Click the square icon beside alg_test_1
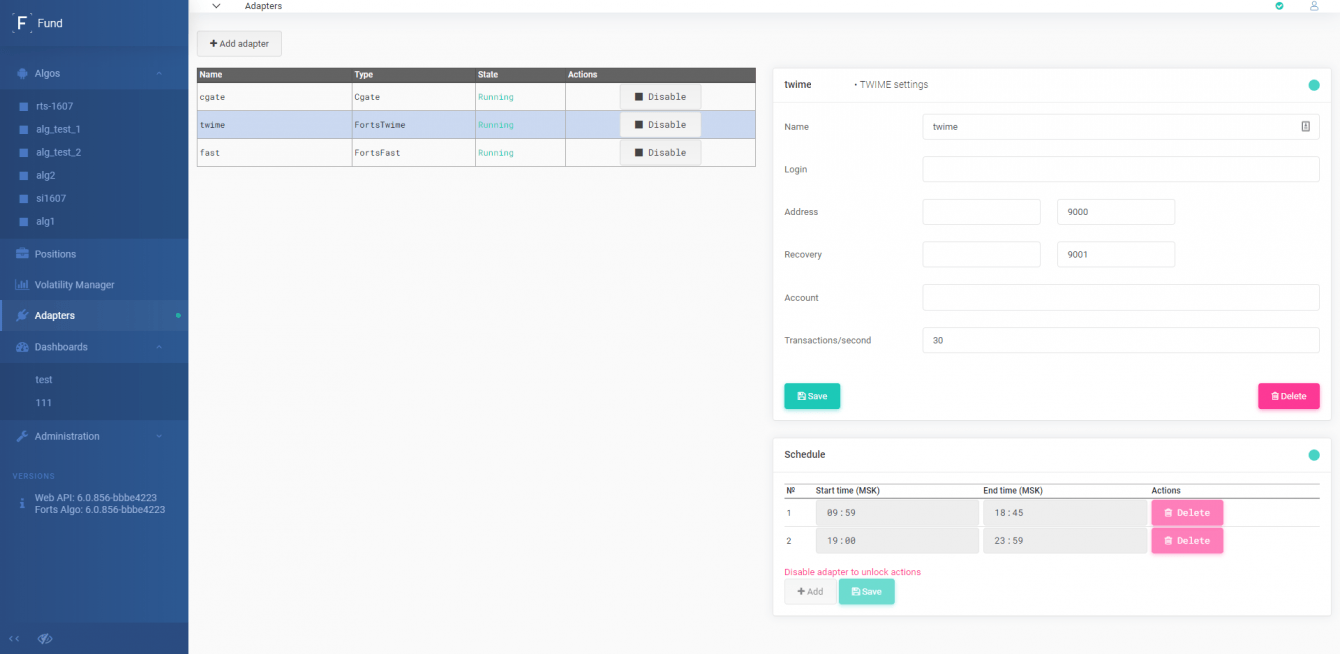Screen dimensions: 1340x654 (x=23, y=129)
